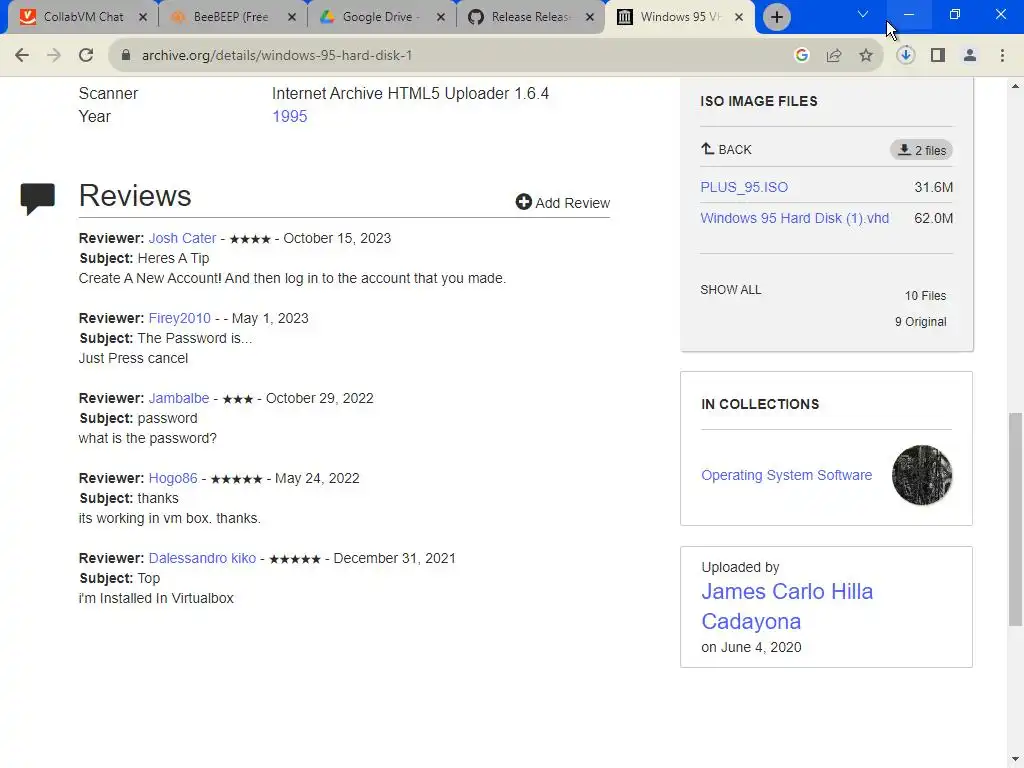
Task: Open the user profile icon
Action: (x=970, y=56)
